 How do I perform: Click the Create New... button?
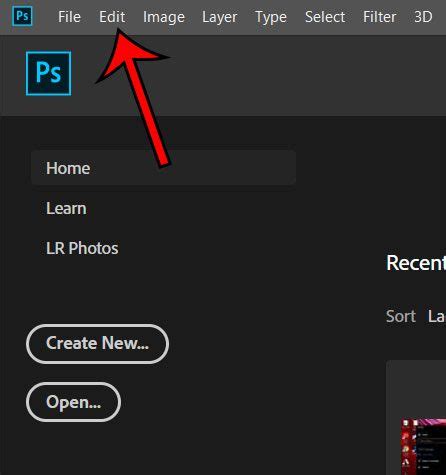97,344
